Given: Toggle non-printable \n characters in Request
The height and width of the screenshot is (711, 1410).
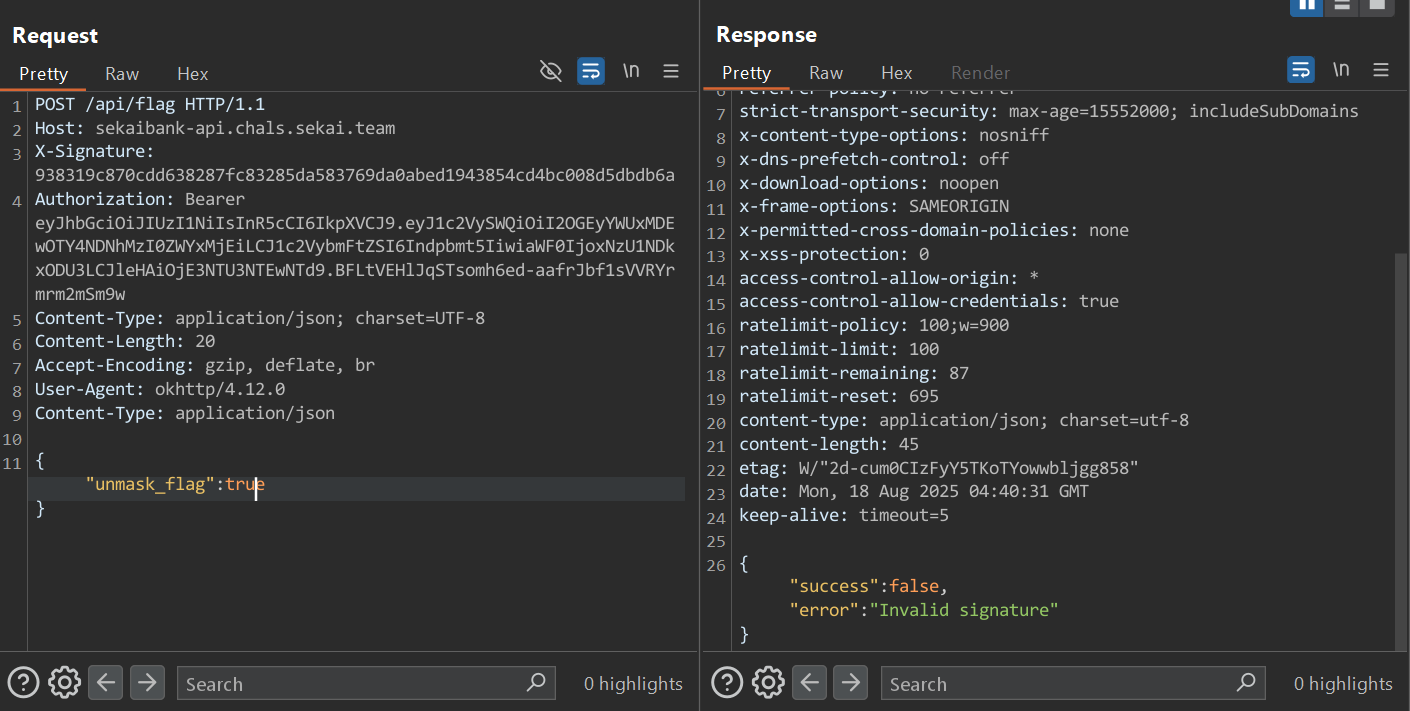Looking at the screenshot, I should coord(631,71).
